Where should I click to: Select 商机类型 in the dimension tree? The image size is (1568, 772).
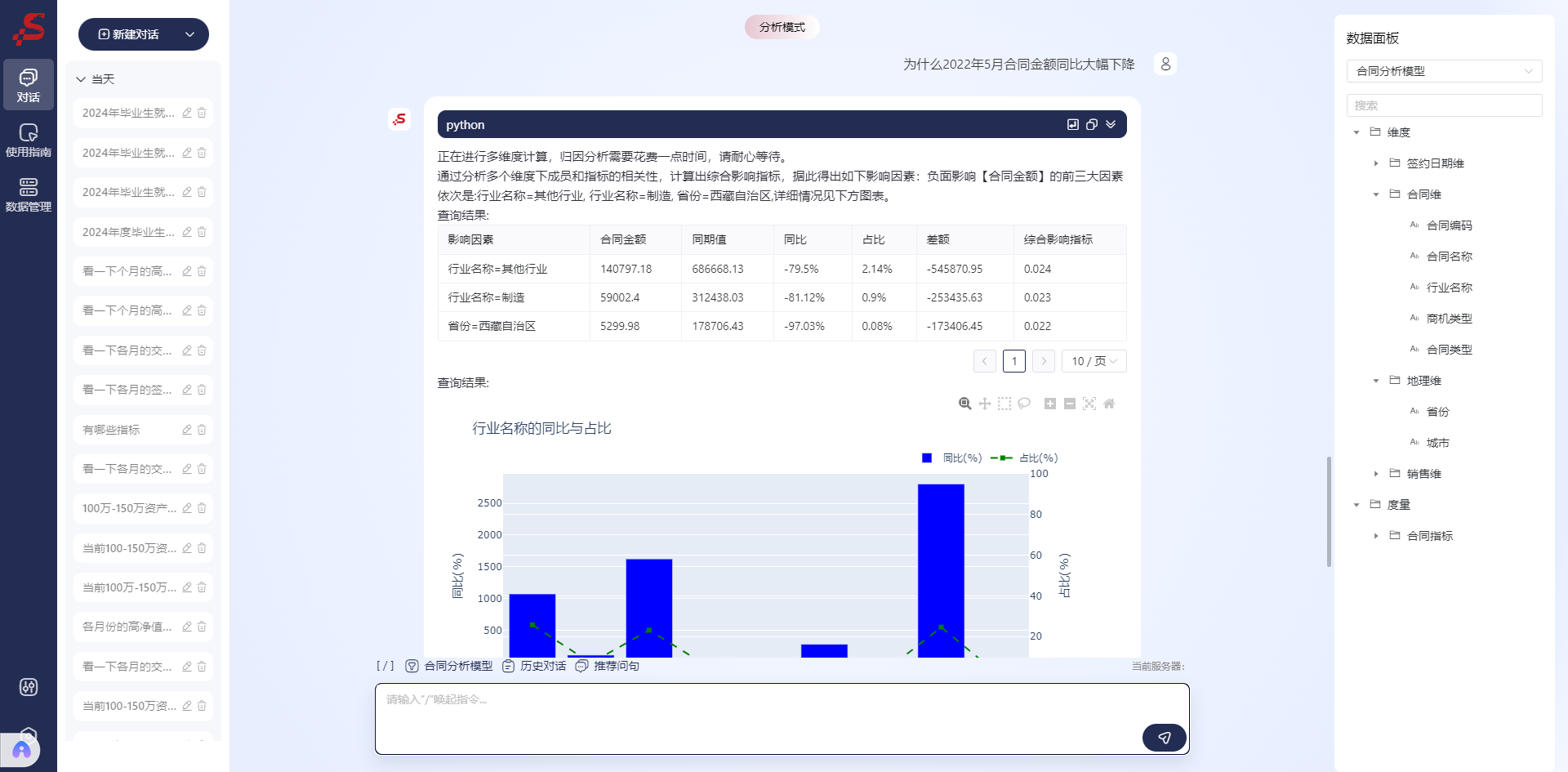[1449, 319]
